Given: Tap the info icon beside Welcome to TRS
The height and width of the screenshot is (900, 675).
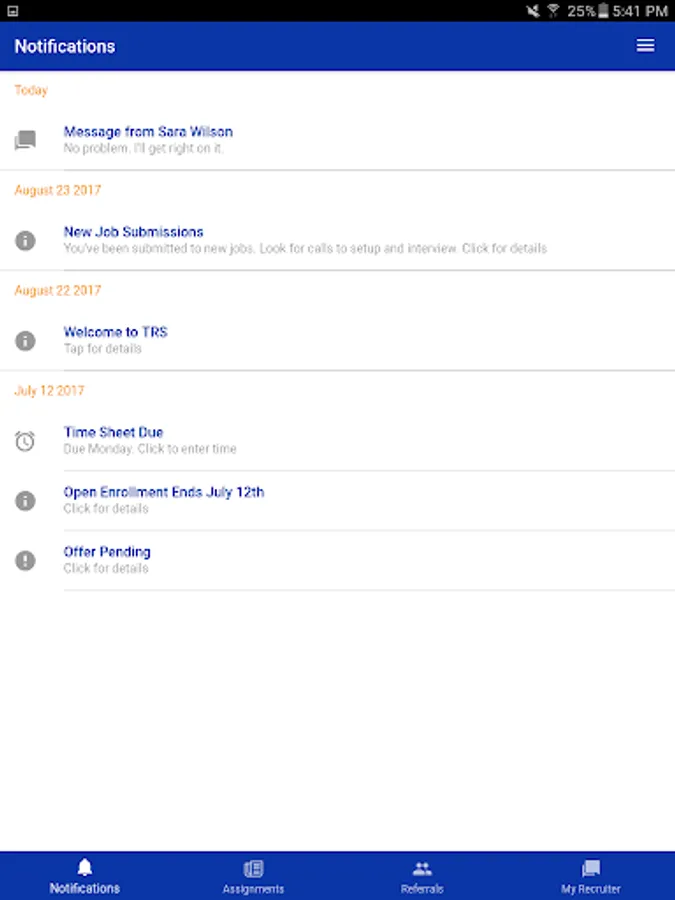Looking at the screenshot, I should click(x=25, y=340).
